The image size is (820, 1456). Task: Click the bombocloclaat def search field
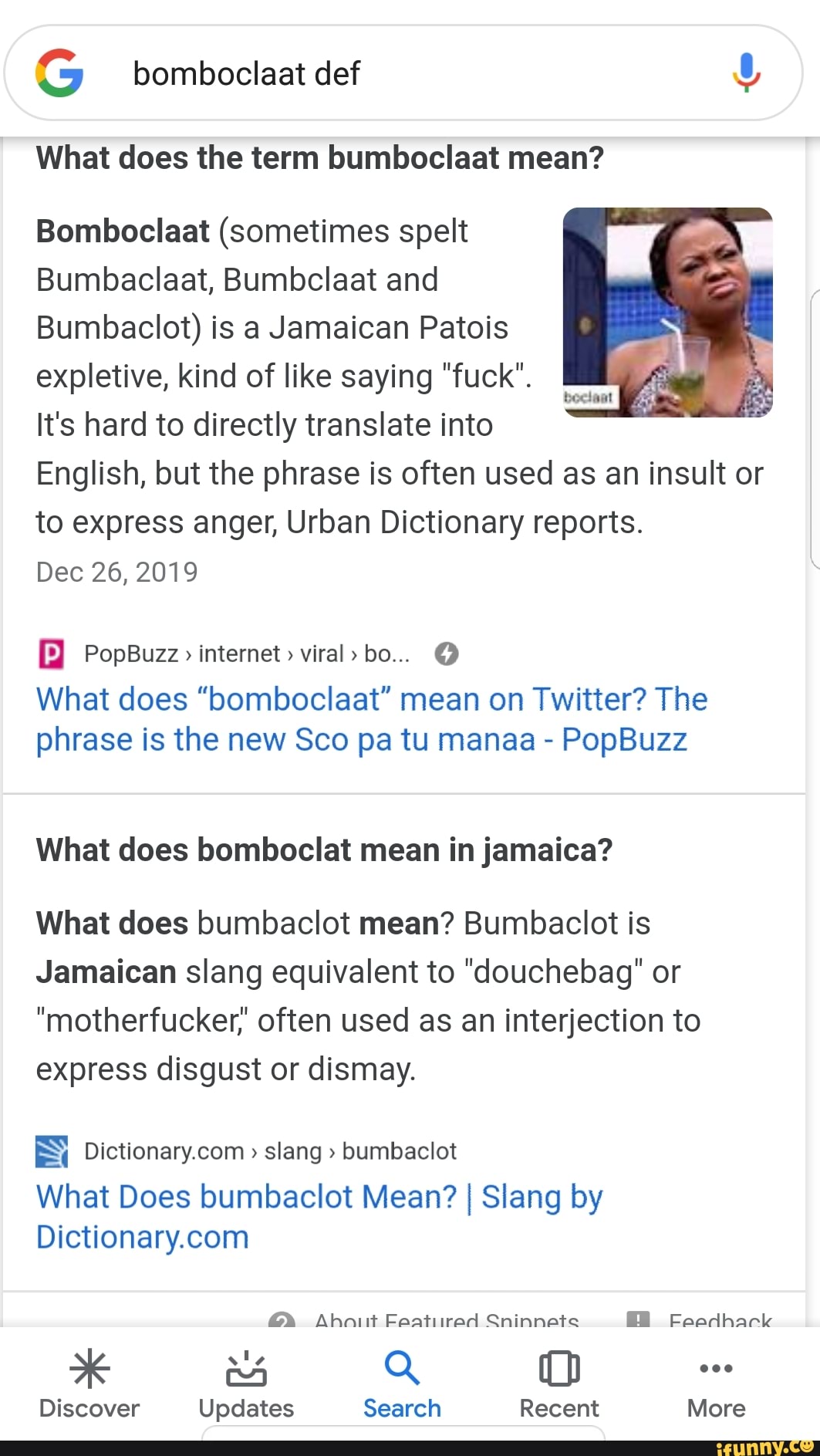click(x=386, y=73)
